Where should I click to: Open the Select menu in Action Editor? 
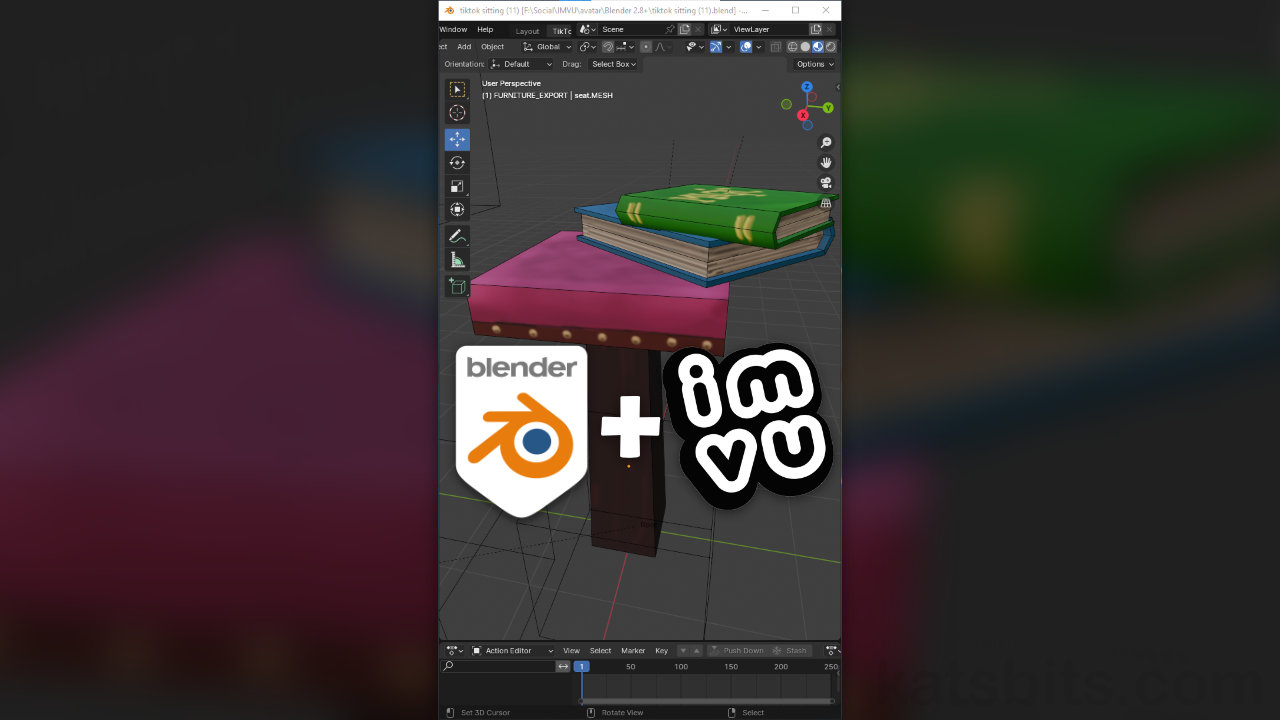point(600,651)
